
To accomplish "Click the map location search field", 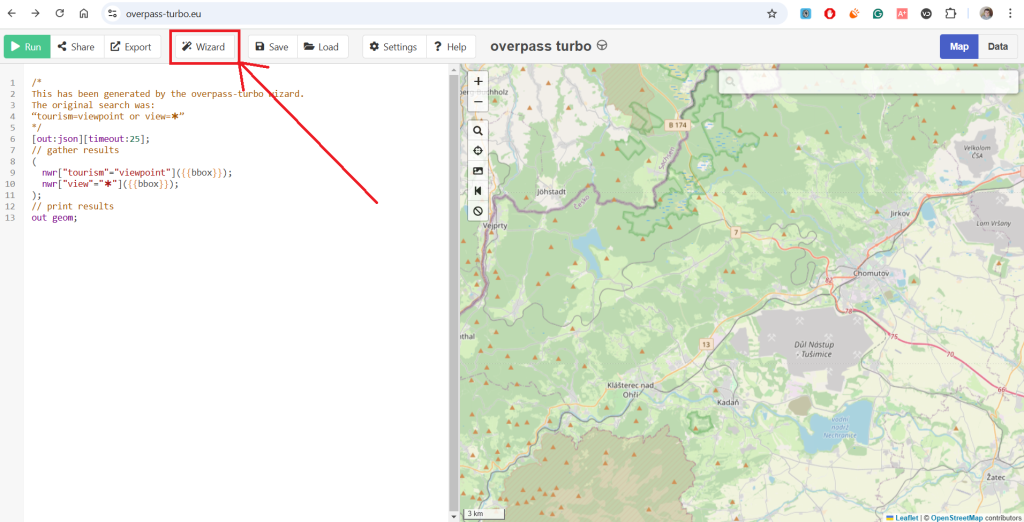I will pyautogui.click(x=868, y=82).
